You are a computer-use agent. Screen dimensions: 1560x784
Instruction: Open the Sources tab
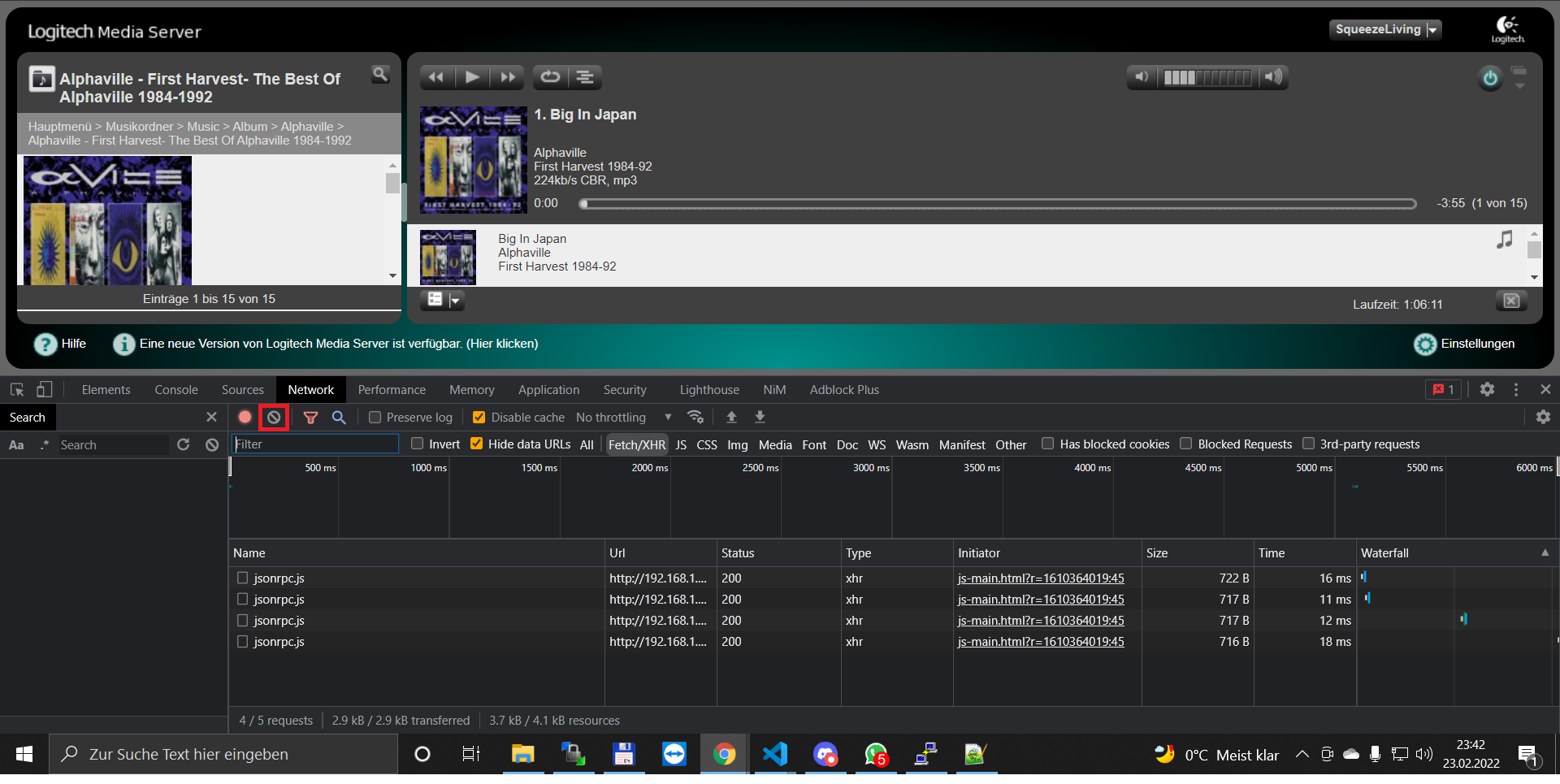point(243,390)
